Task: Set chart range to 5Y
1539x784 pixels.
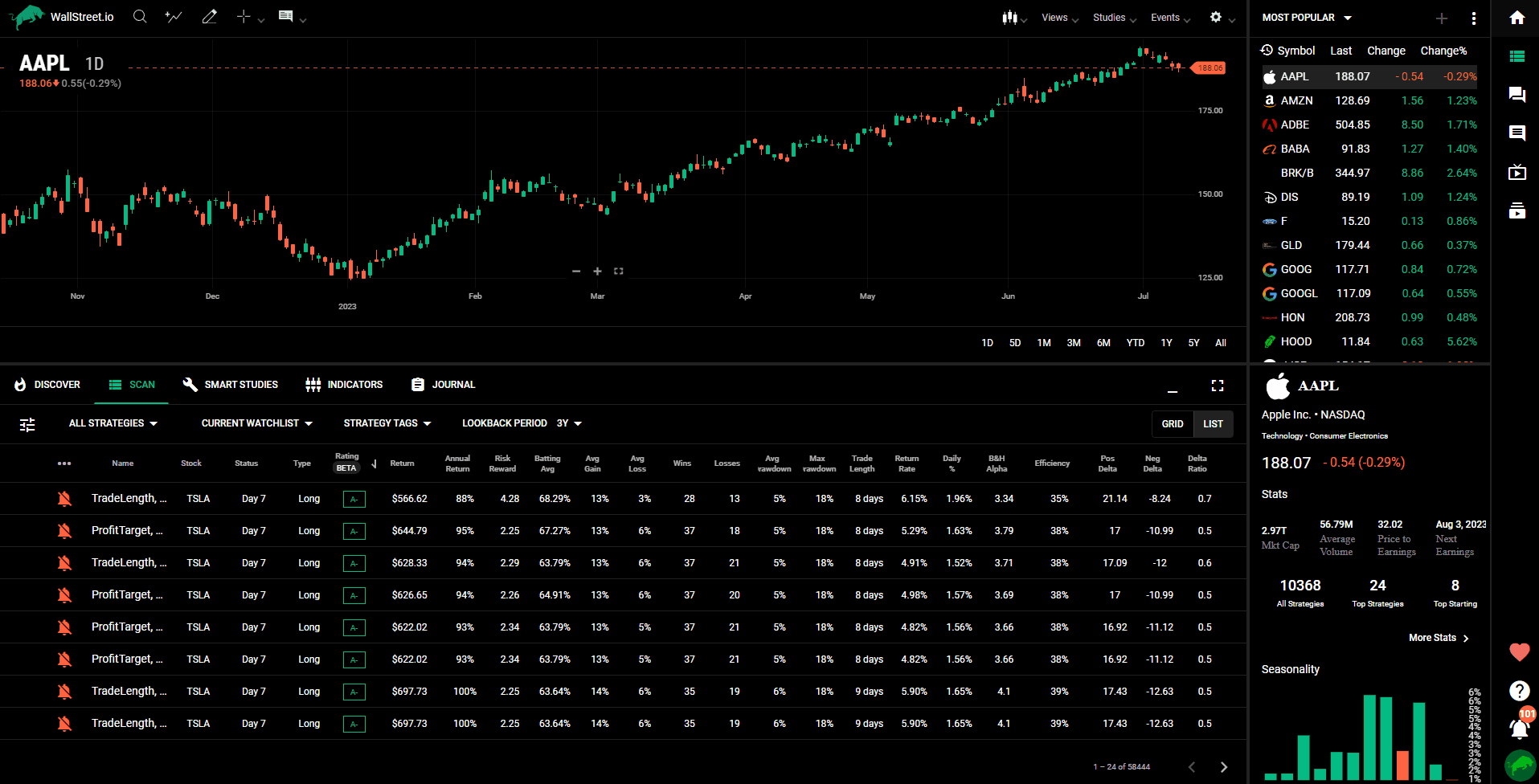Action: coord(1193,343)
